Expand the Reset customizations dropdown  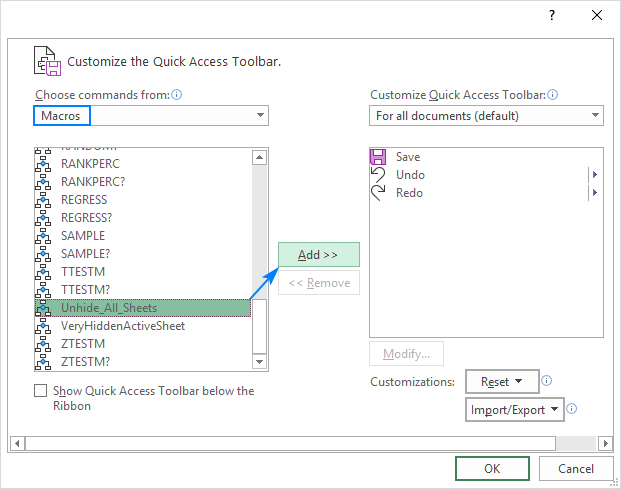tap(503, 382)
